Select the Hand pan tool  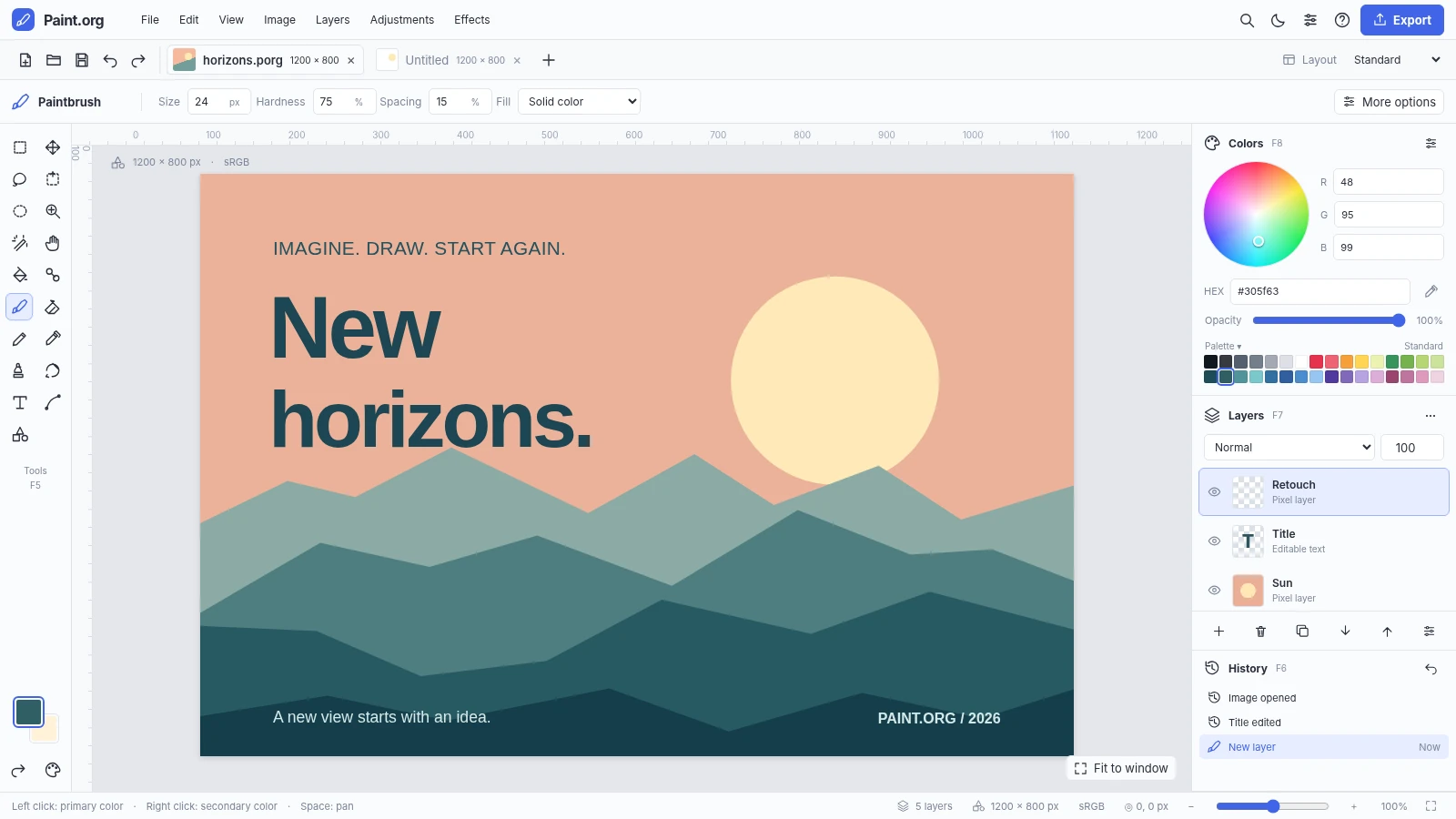(53, 243)
